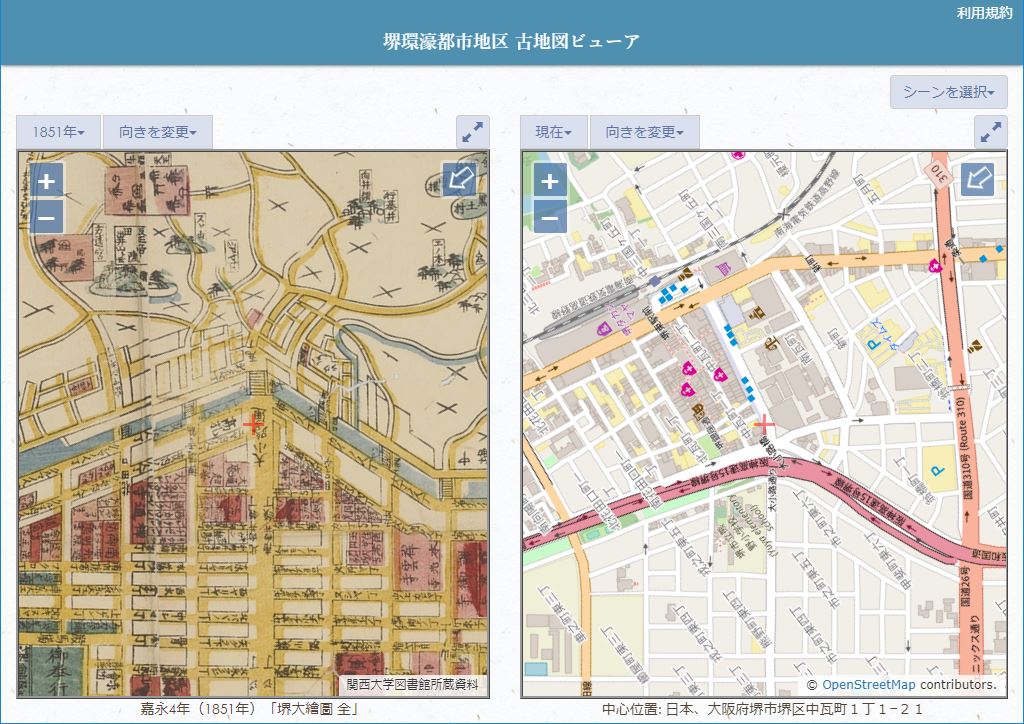Open the シーンを選択 scene dropdown
The image size is (1024, 724).
(x=948, y=92)
